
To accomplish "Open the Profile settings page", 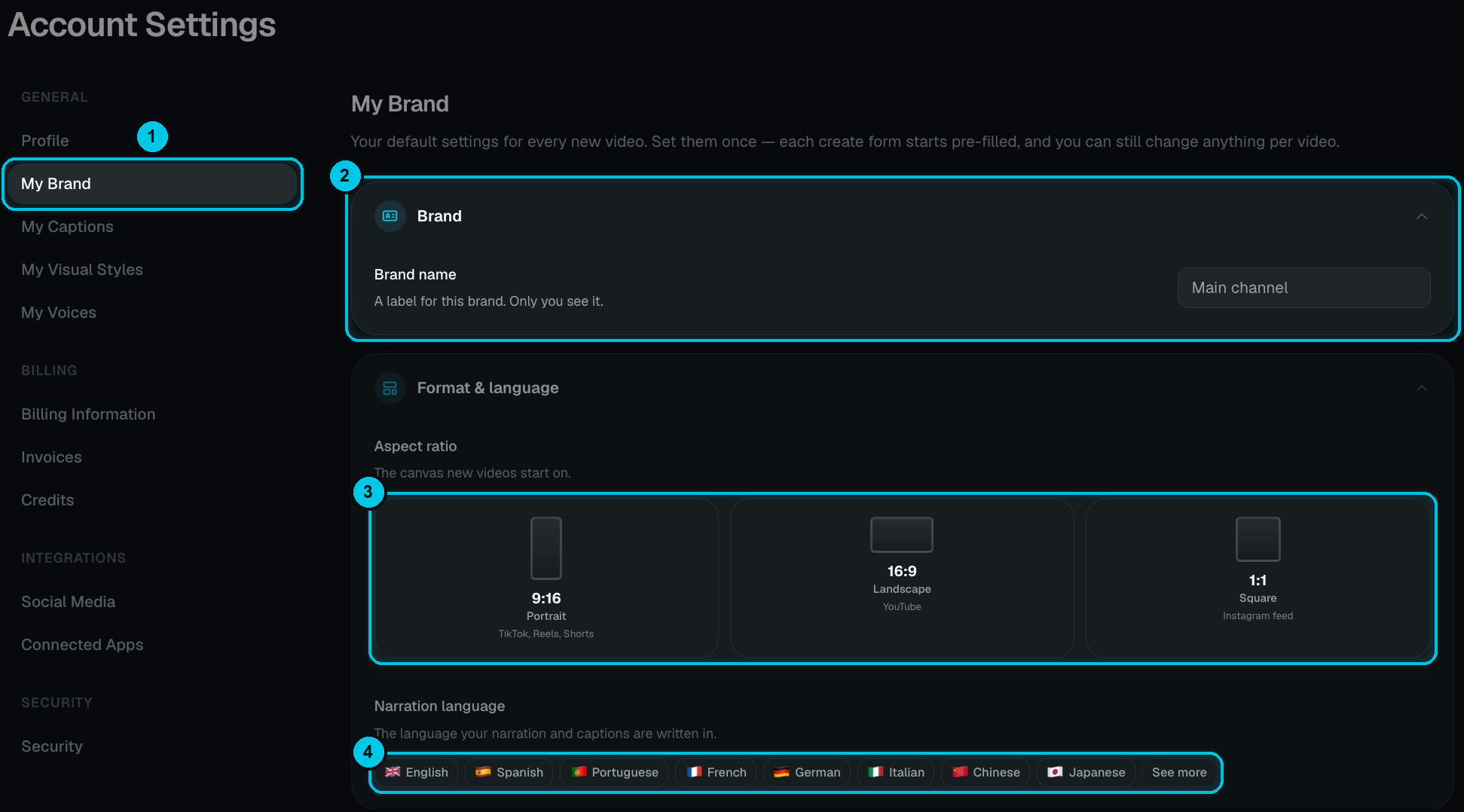I will tap(45, 141).
